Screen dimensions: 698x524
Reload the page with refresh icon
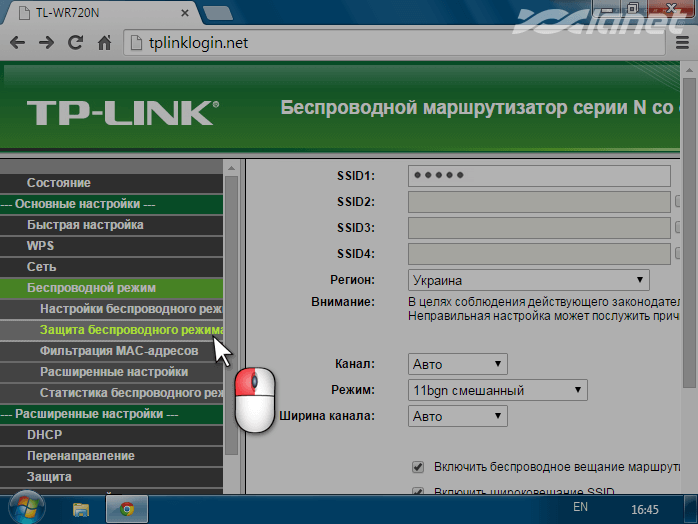tap(75, 43)
